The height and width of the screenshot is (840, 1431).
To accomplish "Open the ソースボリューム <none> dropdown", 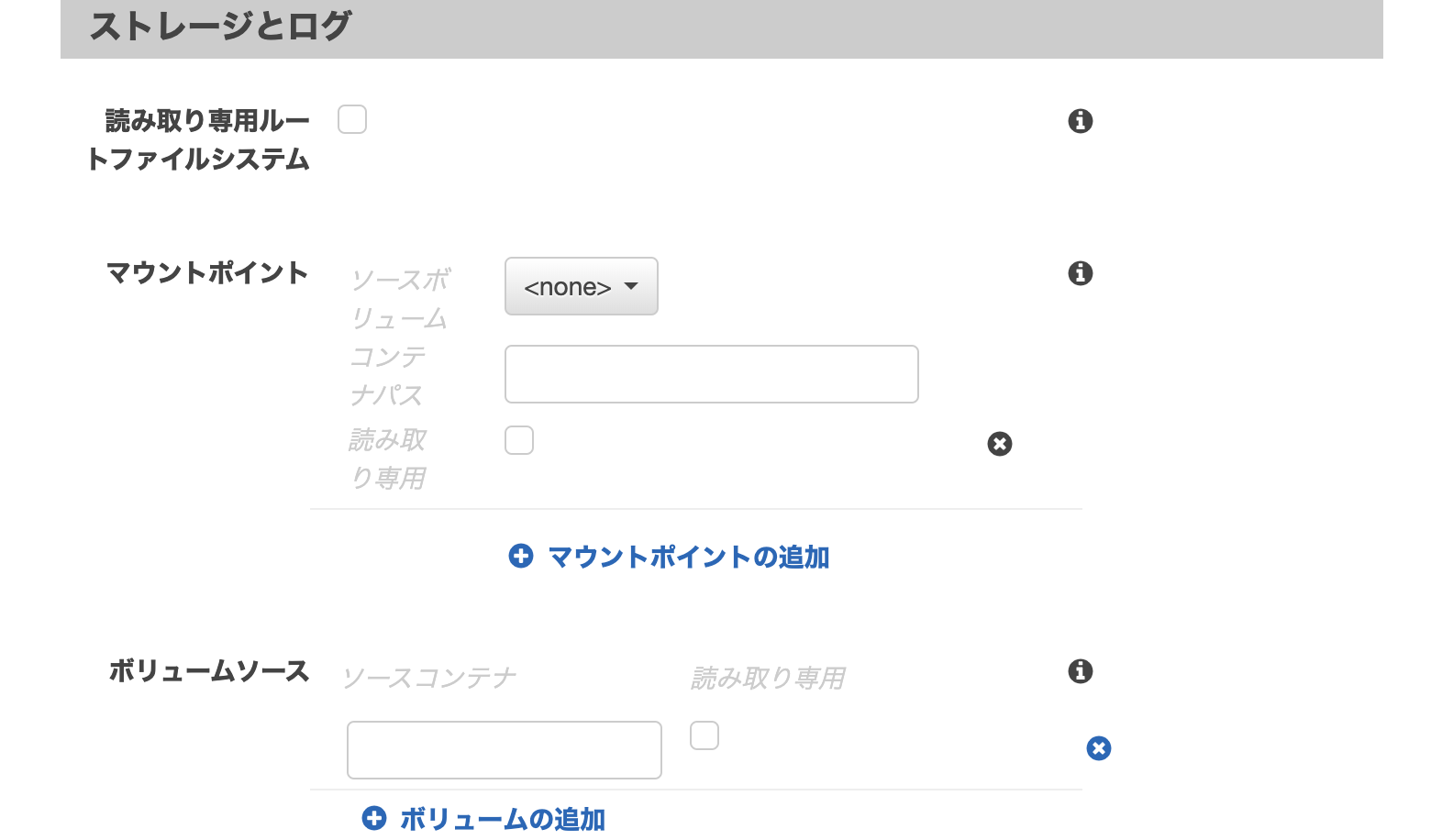I will click(582, 286).
